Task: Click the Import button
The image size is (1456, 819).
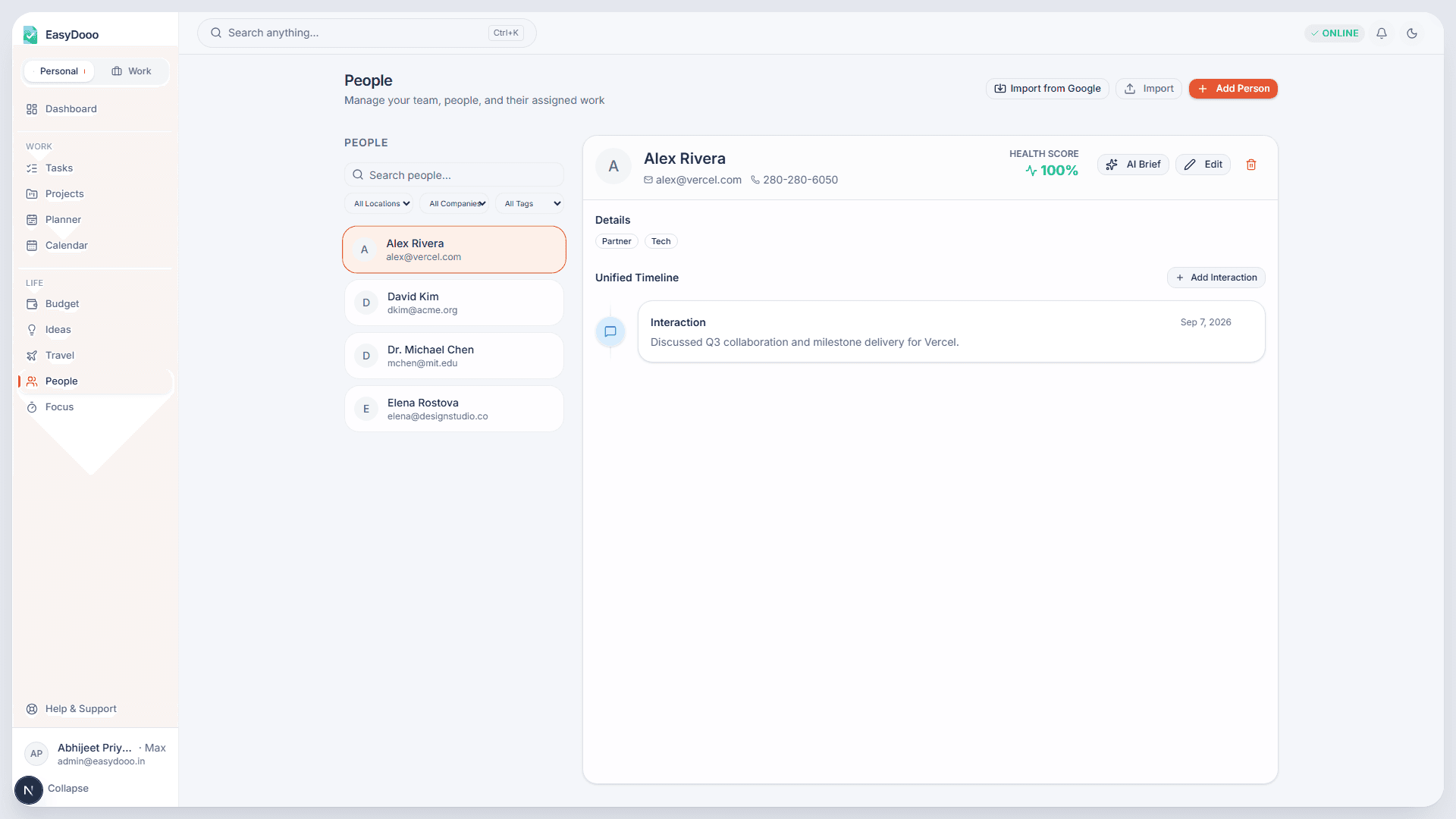Action: pos(1149,89)
